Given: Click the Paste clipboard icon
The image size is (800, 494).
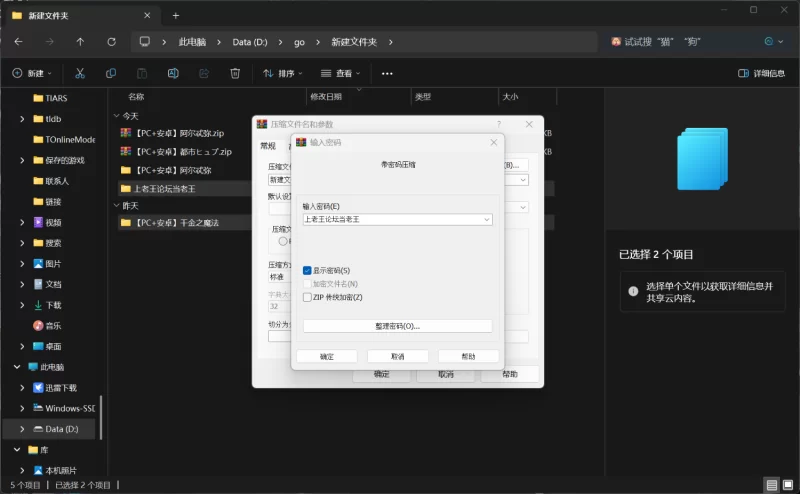Looking at the screenshot, I should [142, 73].
